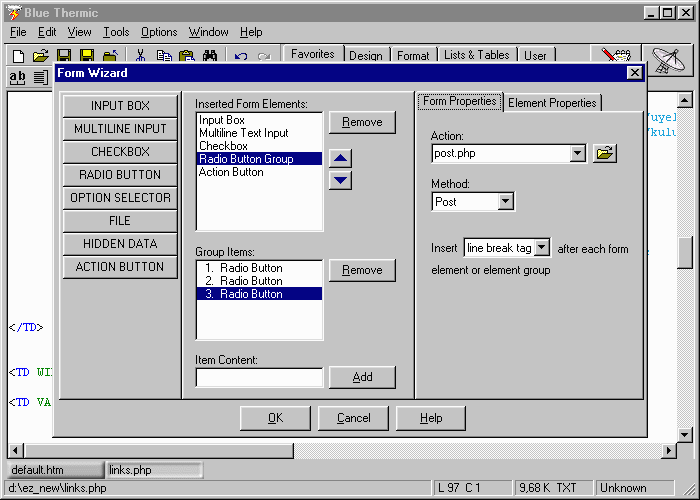Viewport: 700px width, 500px height.
Task: Select 'Input Box' in inserted elements list
Action: (259, 120)
